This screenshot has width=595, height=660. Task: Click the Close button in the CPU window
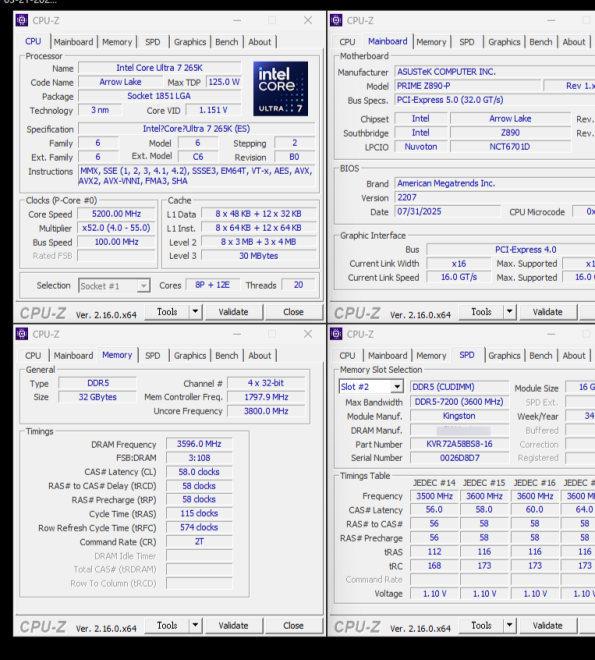(x=293, y=312)
